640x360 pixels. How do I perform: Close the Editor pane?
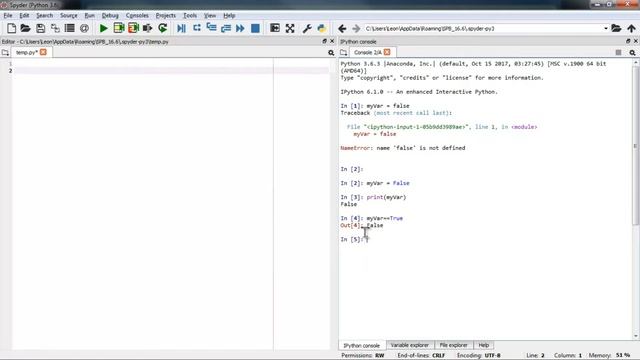point(332,41)
